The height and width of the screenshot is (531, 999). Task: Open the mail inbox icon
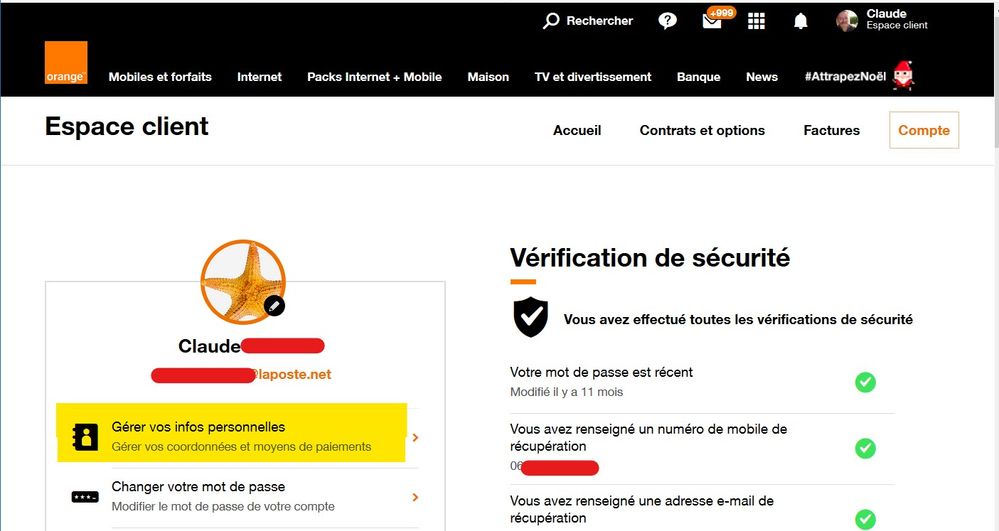[x=712, y=21]
